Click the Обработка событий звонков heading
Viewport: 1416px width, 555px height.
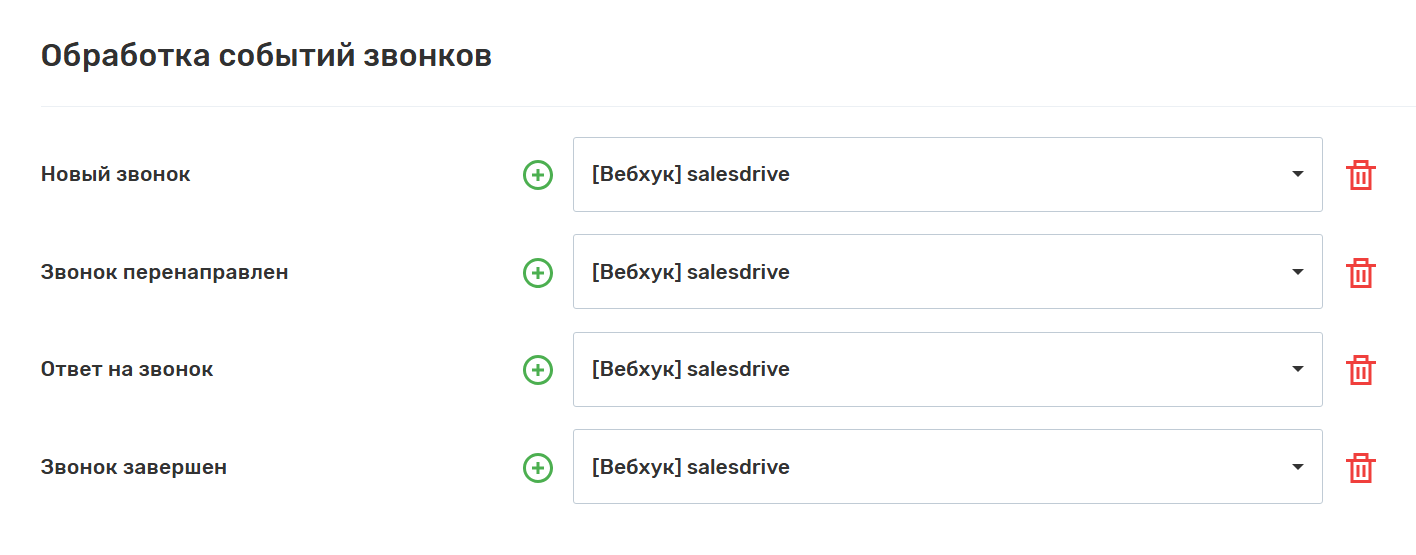tap(266, 56)
